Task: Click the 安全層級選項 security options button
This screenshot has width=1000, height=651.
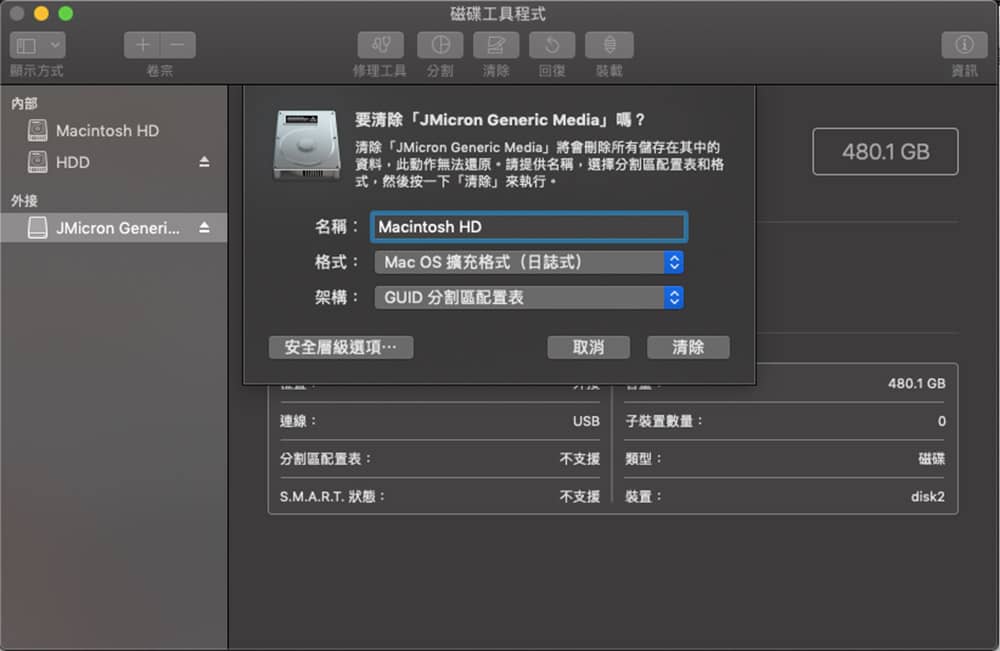Action: [x=341, y=347]
